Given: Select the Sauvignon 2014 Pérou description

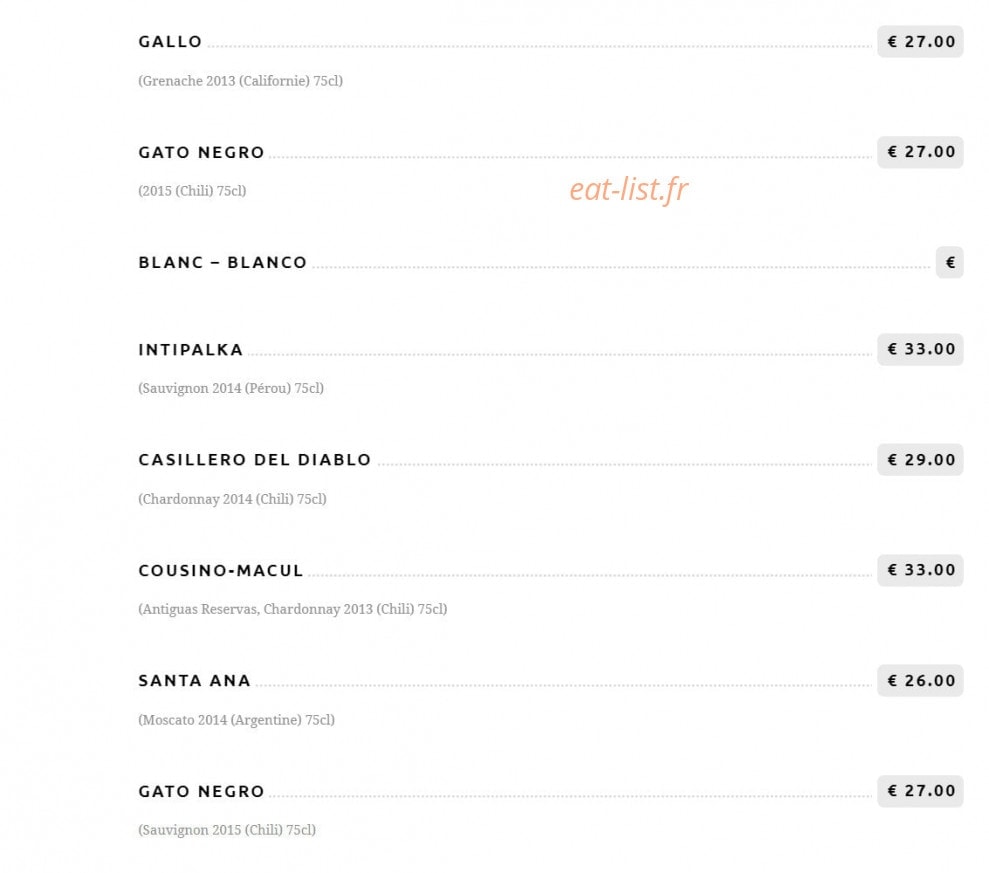Looking at the screenshot, I should coord(231,389).
